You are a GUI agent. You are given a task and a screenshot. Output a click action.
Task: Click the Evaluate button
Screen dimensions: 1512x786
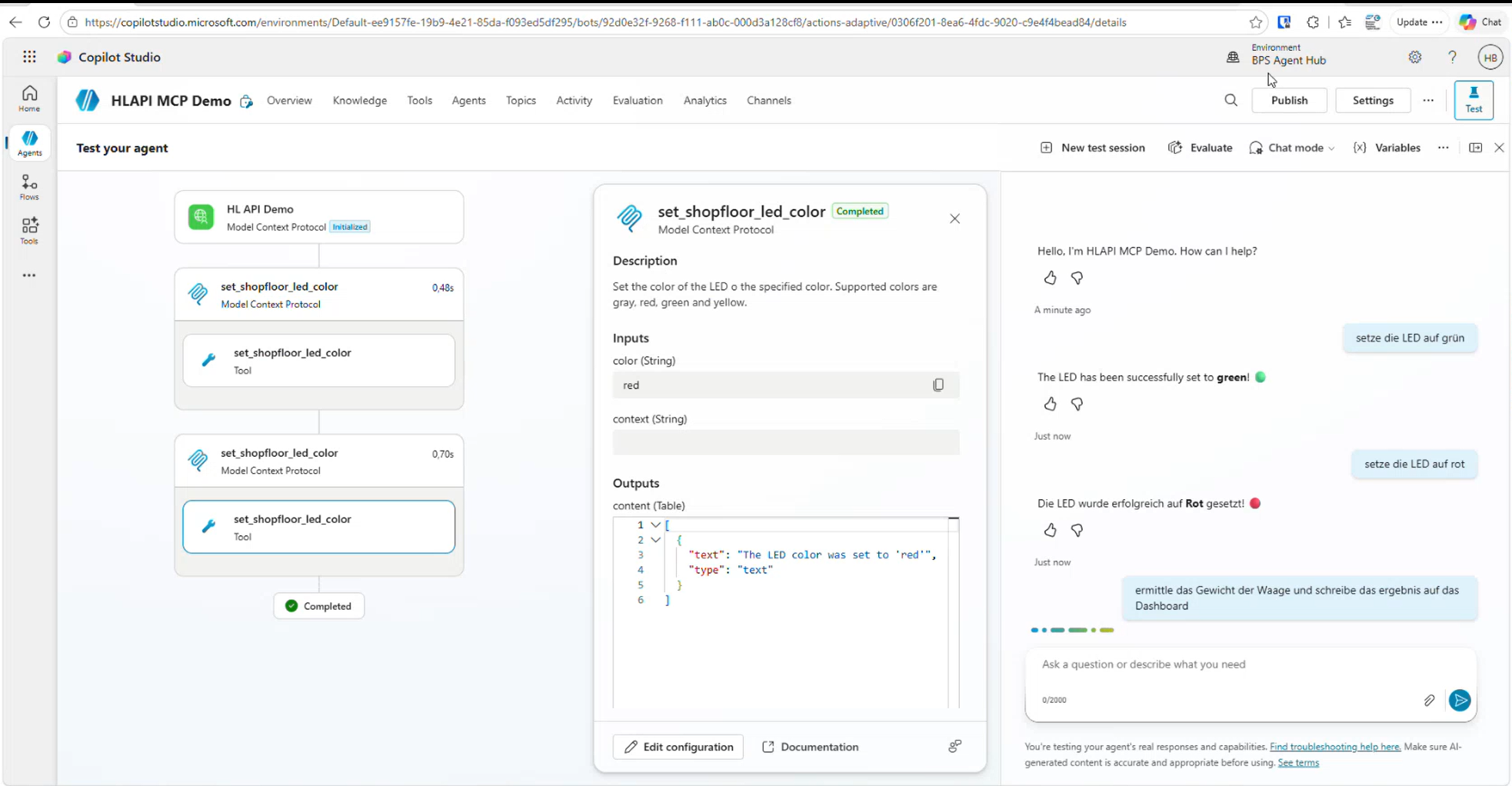click(x=1200, y=148)
